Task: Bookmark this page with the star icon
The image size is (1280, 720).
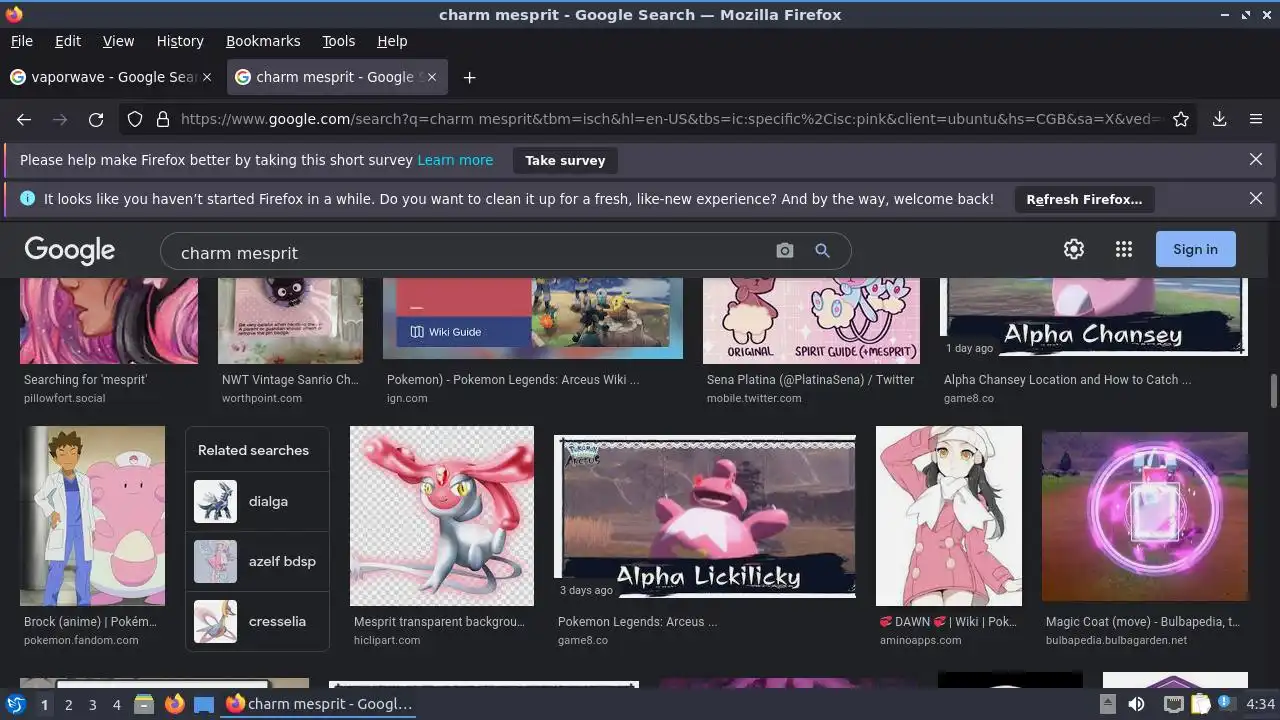Action: click(x=1181, y=119)
